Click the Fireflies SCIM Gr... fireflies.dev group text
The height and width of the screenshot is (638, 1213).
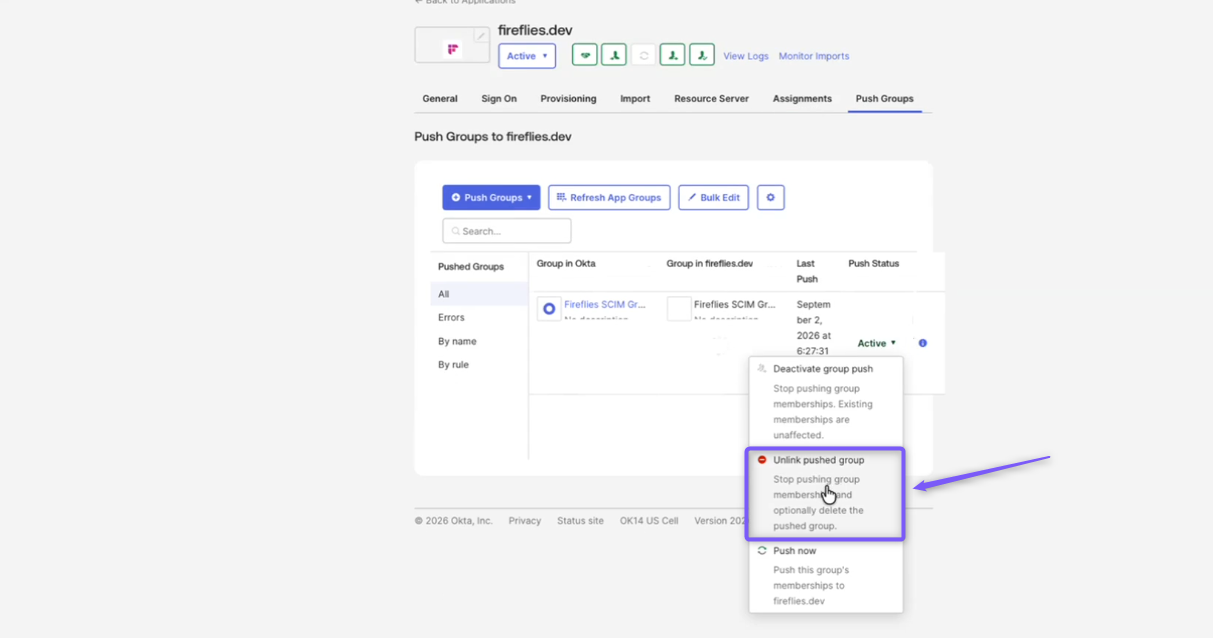pyautogui.click(x=735, y=305)
